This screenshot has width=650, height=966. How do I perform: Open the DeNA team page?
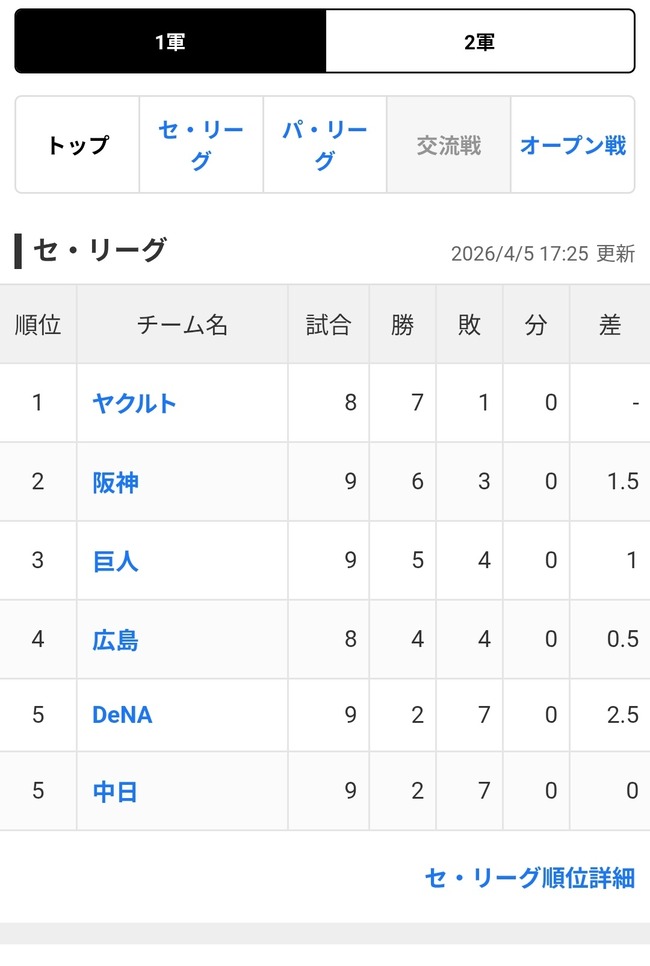click(121, 715)
